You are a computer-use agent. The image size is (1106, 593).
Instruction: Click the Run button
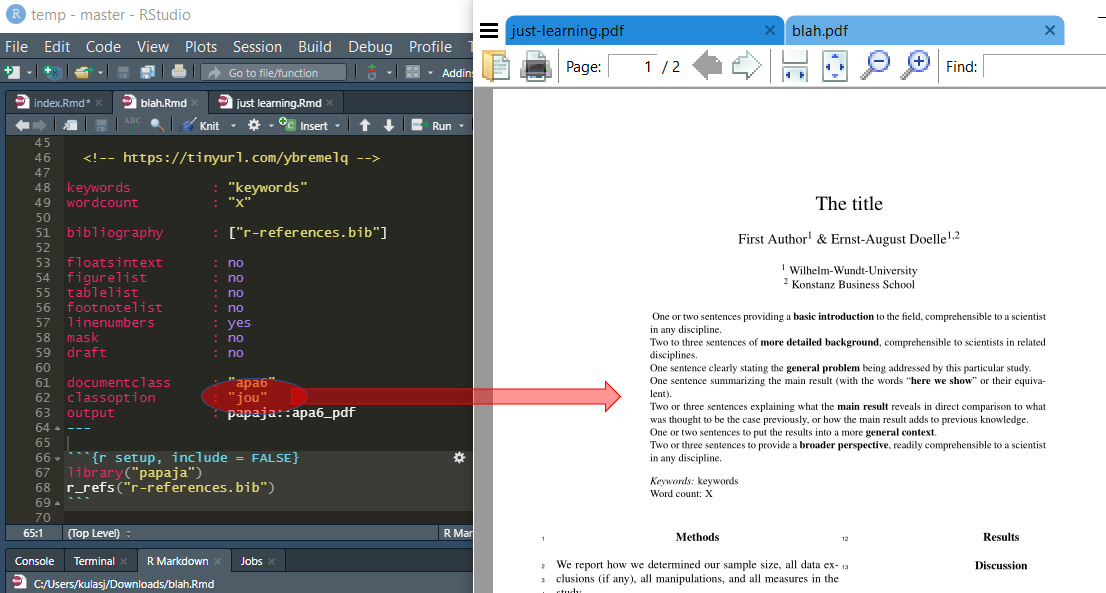pyautogui.click(x=432, y=126)
